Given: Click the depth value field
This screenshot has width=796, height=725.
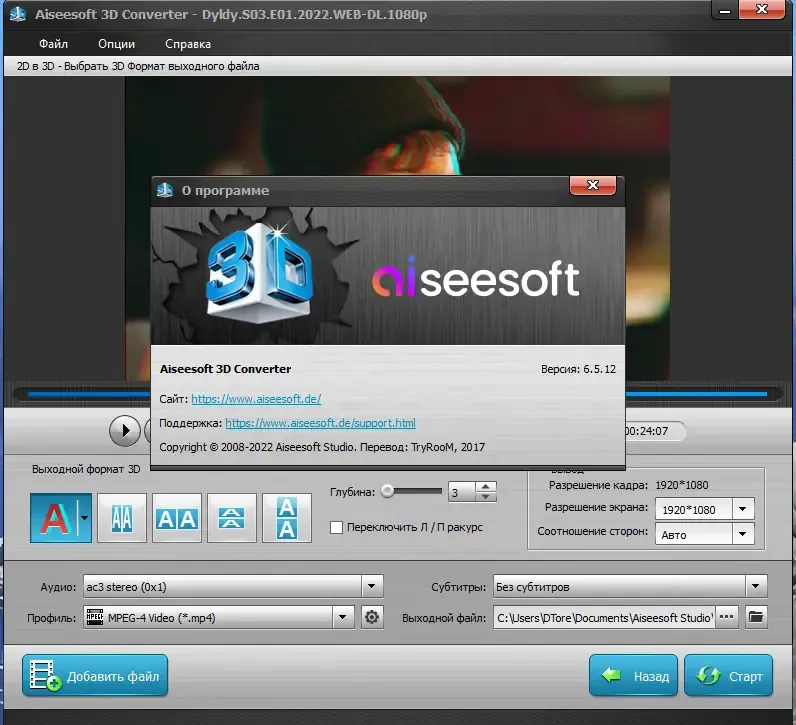Looking at the screenshot, I should (461, 492).
